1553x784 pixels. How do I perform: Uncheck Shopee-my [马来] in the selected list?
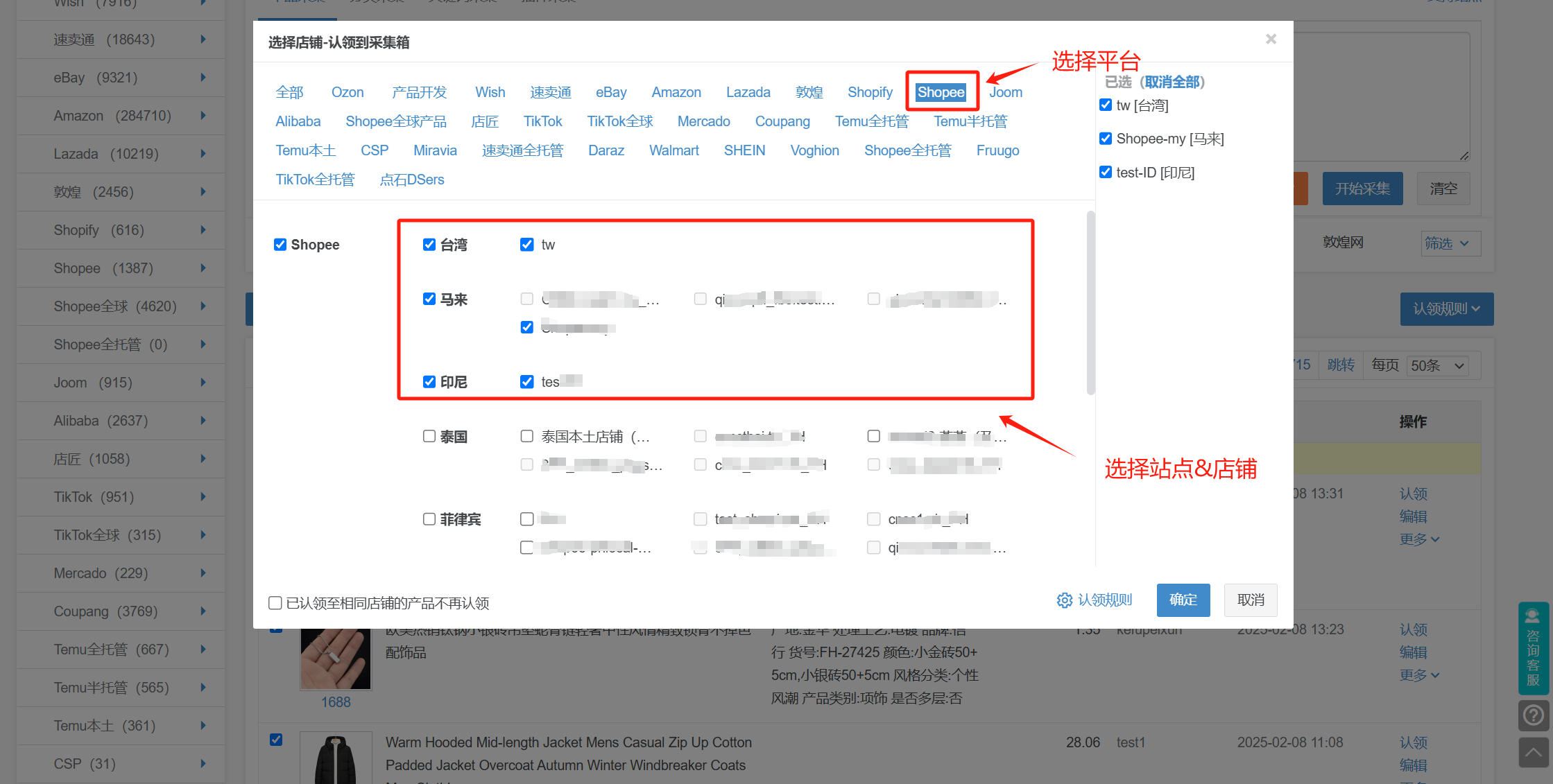(1106, 139)
